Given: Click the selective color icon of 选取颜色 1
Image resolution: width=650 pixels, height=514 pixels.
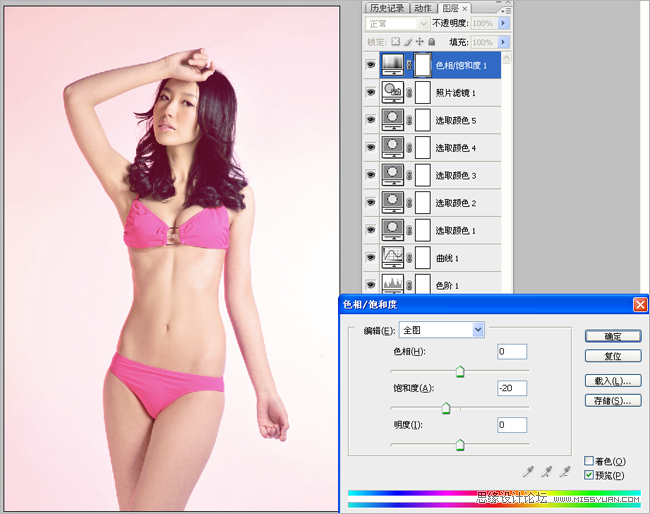Looking at the screenshot, I should [x=393, y=230].
